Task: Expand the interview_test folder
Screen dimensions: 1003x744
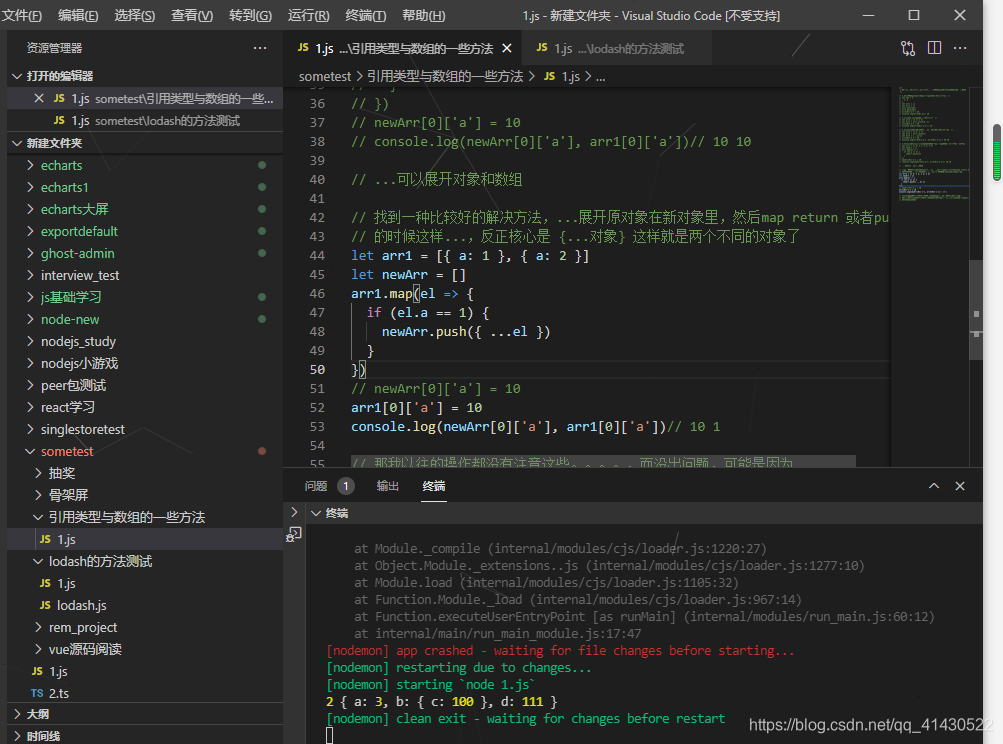Action: [x=145, y=275]
